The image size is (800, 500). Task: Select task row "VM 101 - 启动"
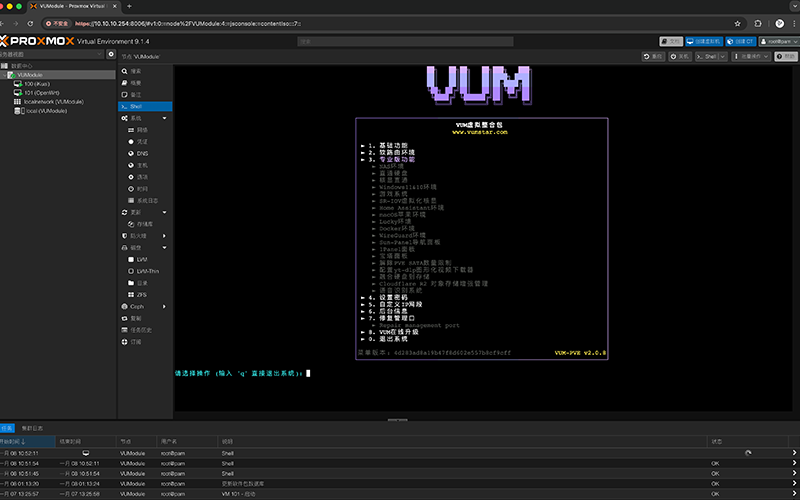[x=400, y=494]
